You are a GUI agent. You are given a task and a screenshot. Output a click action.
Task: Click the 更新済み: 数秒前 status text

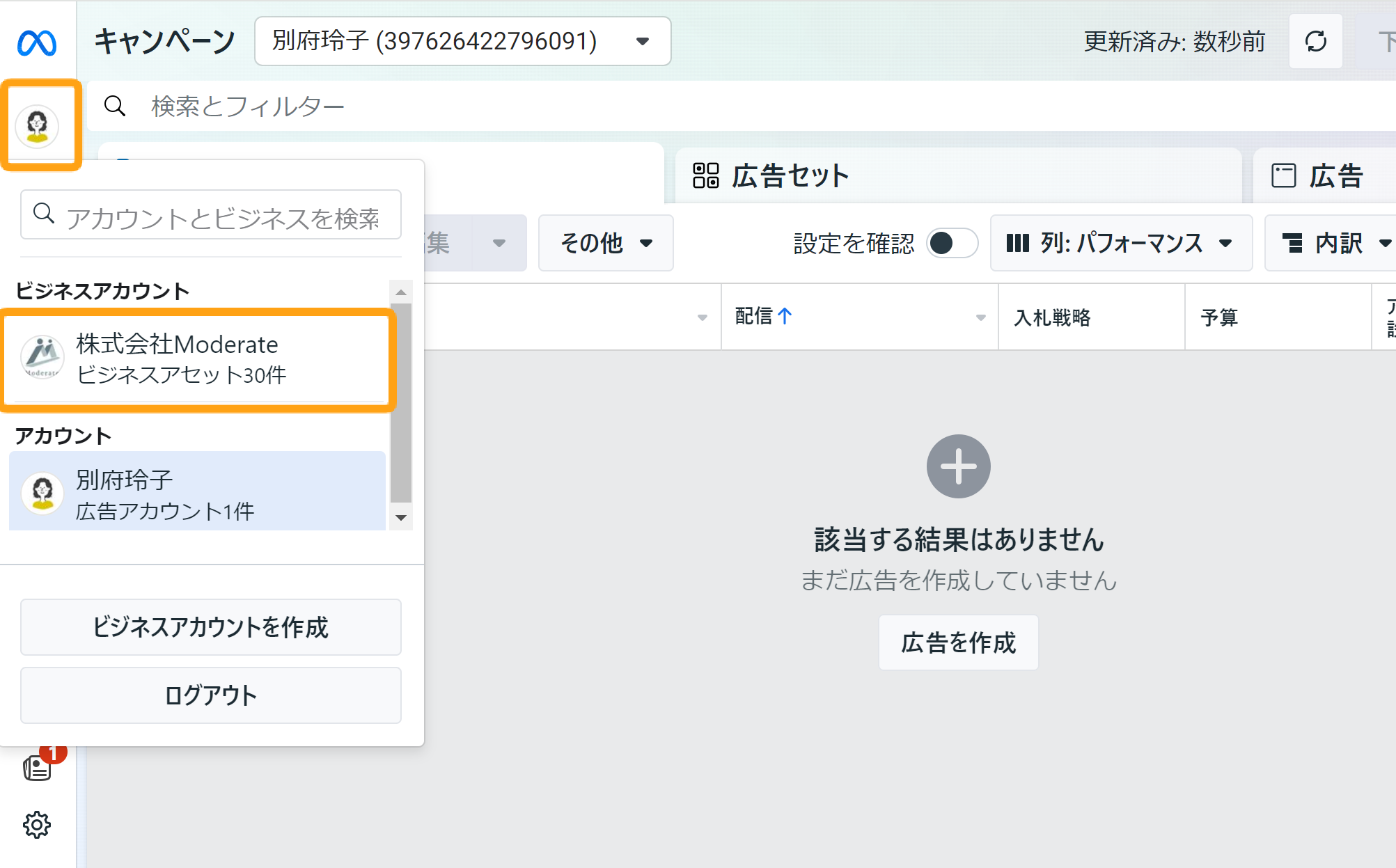(1174, 42)
